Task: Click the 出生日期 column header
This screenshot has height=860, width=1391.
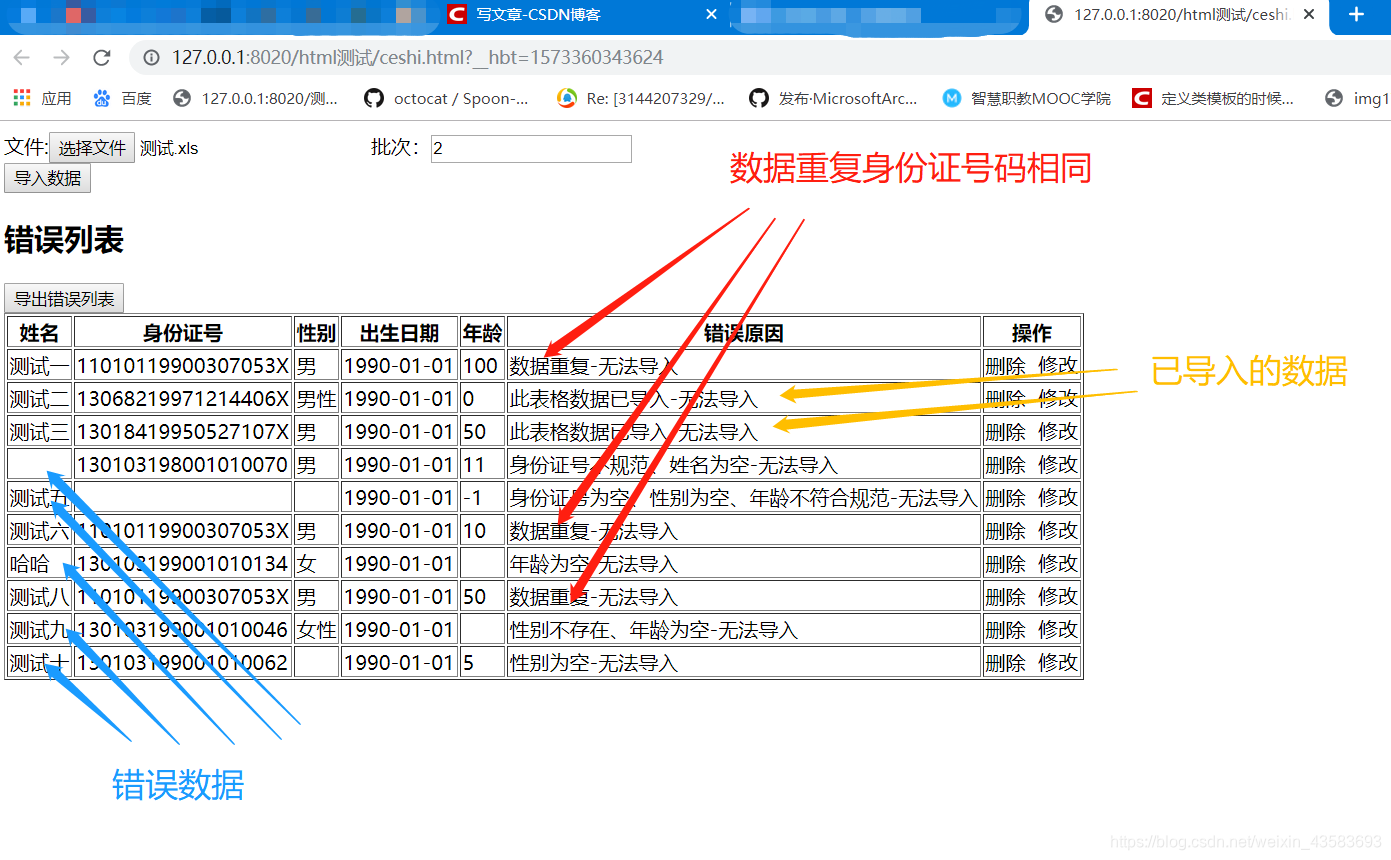Action: (399, 333)
